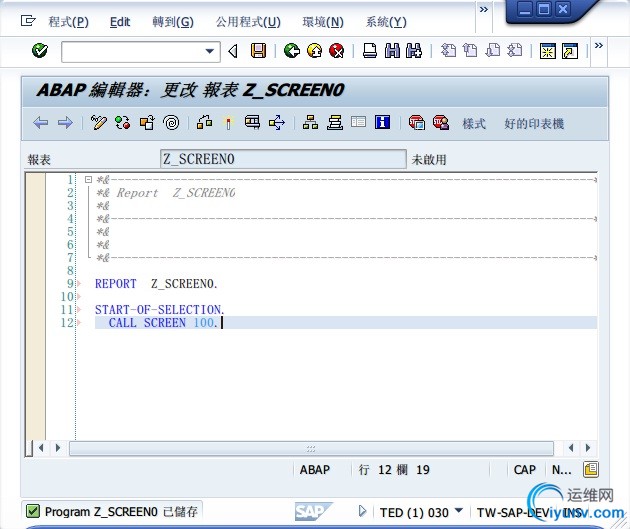
Task: Click the window system menu icon
Action: tap(28, 20)
